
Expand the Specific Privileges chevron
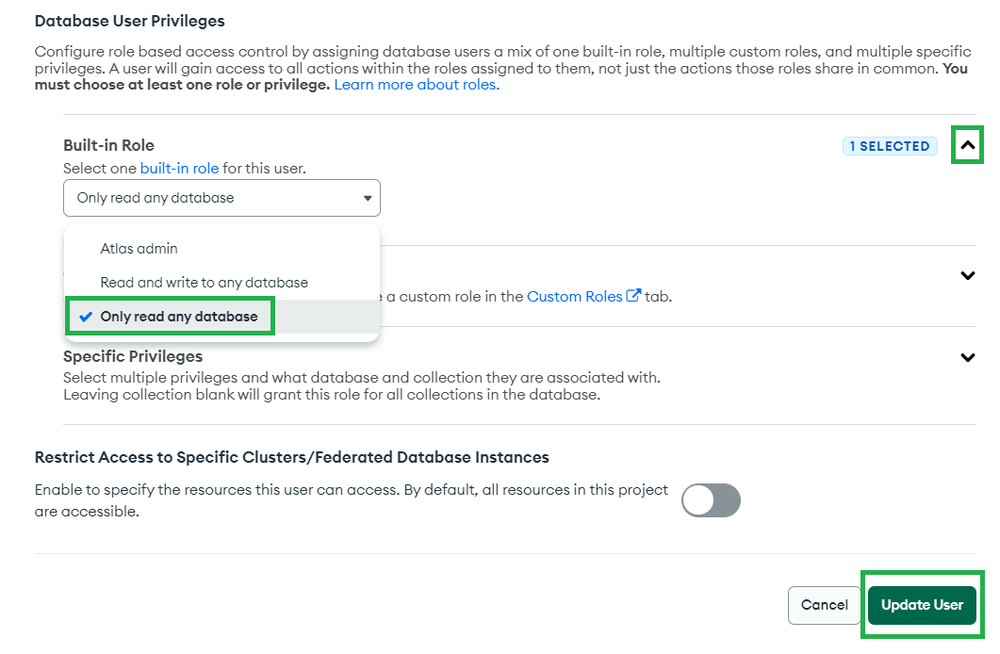pyautogui.click(x=967, y=357)
